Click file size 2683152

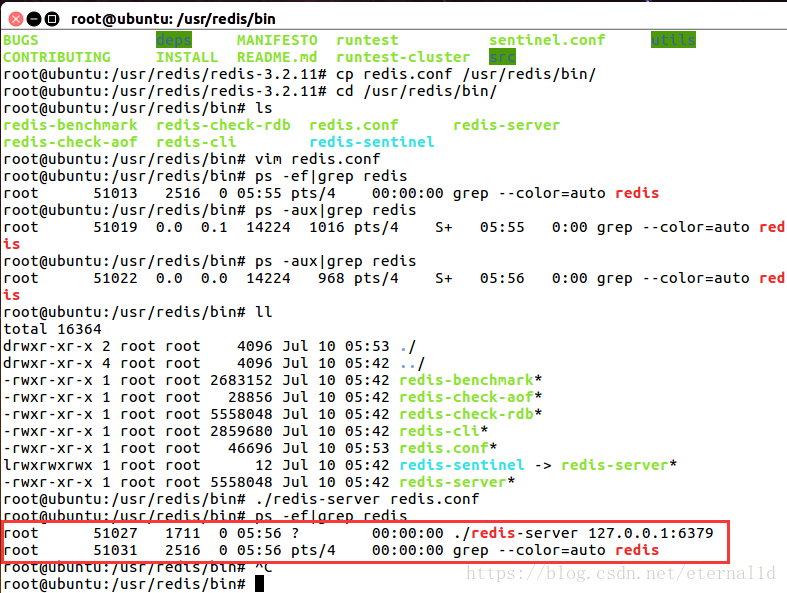click(x=241, y=380)
